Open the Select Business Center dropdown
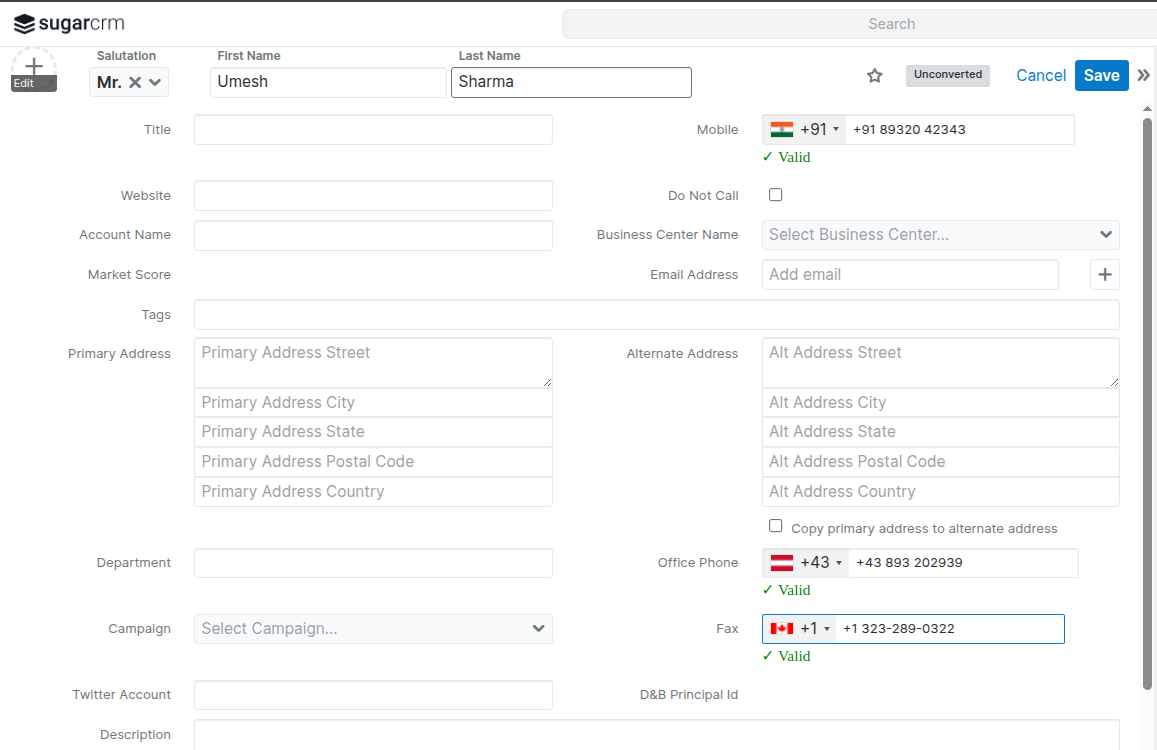 [940, 235]
